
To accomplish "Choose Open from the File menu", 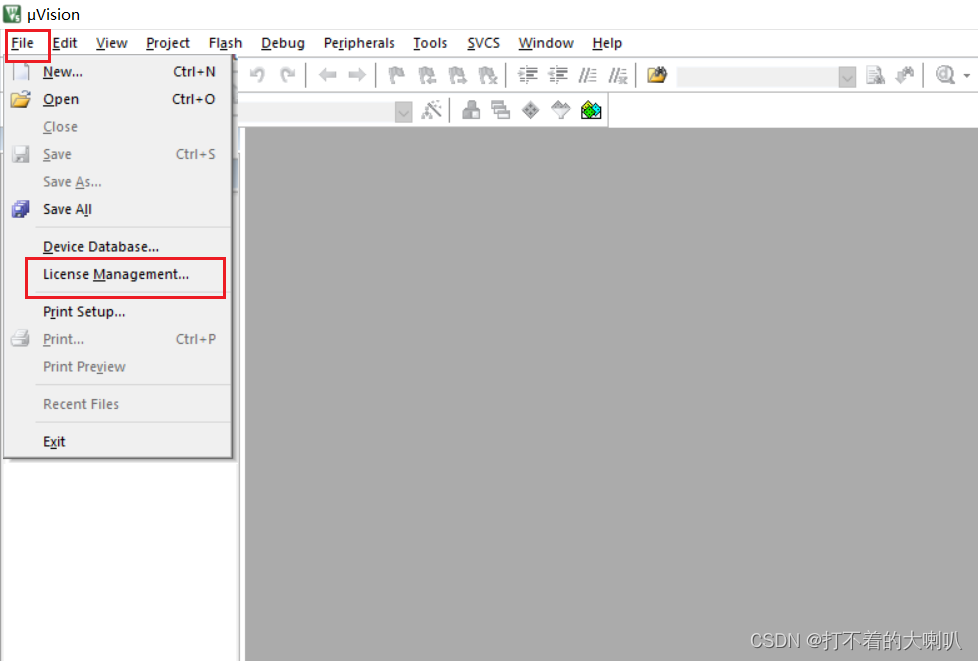I will 118,99.
